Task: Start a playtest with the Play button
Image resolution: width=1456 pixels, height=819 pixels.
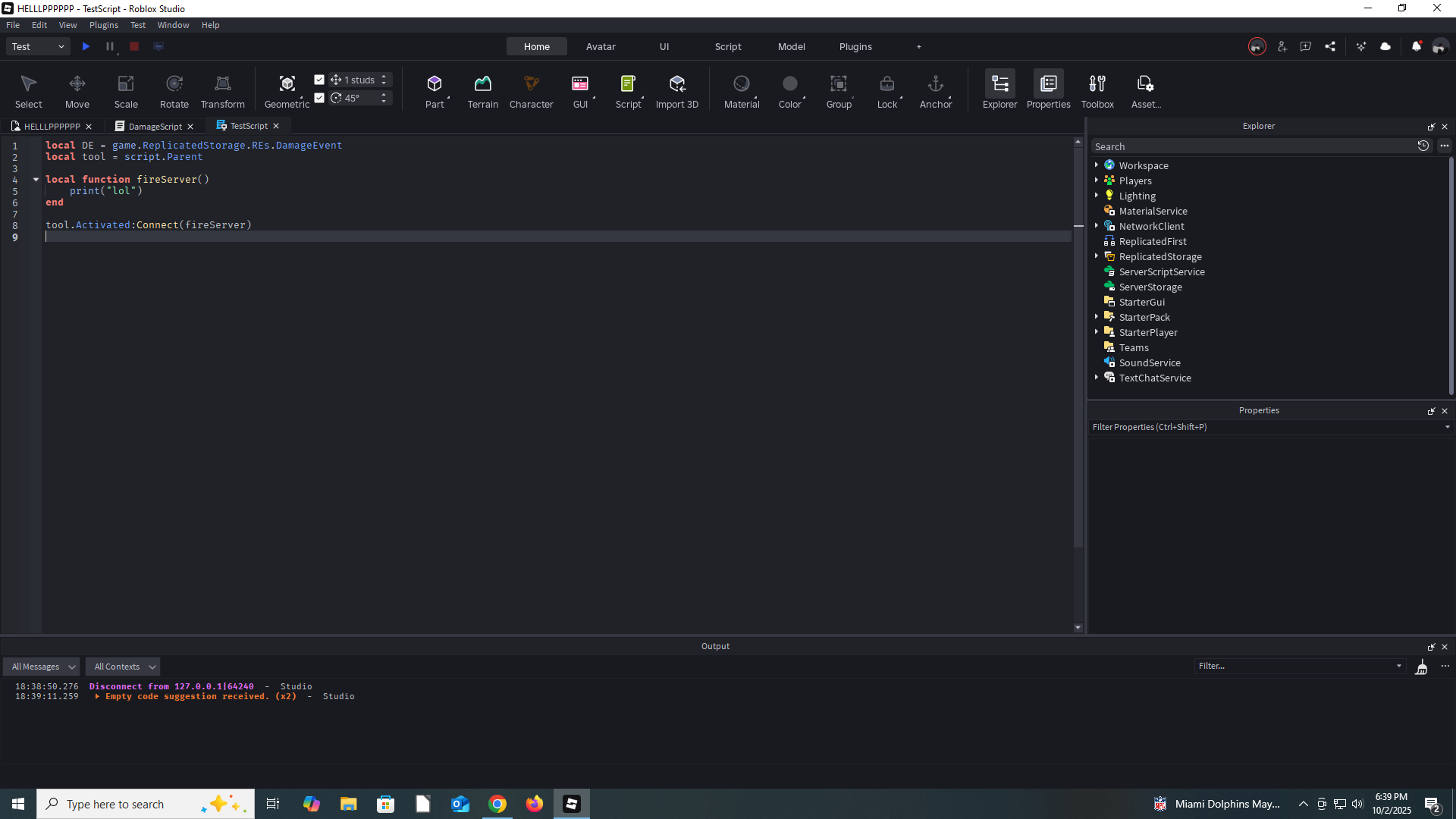Action: point(86,46)
